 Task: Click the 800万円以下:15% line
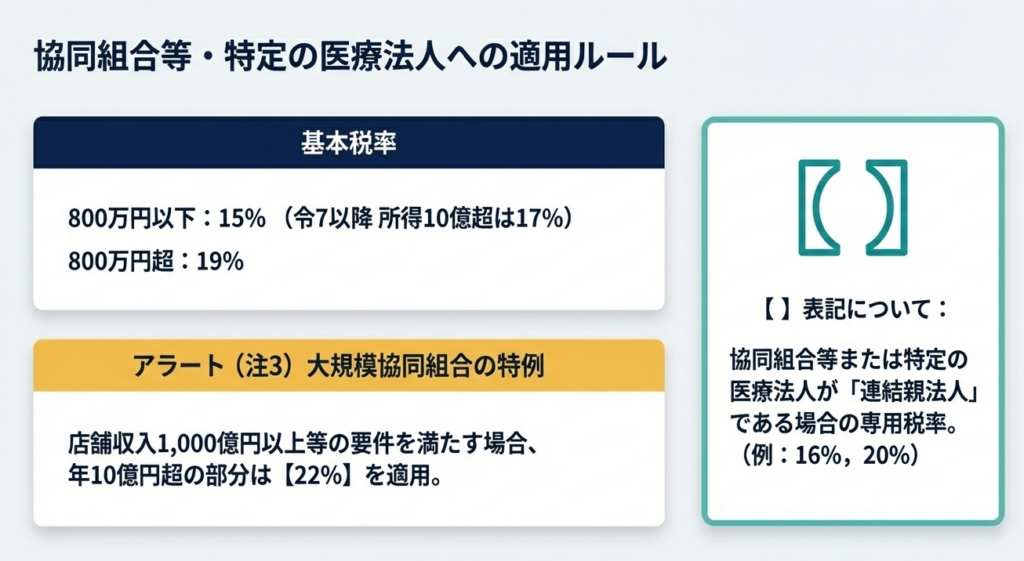165,217
